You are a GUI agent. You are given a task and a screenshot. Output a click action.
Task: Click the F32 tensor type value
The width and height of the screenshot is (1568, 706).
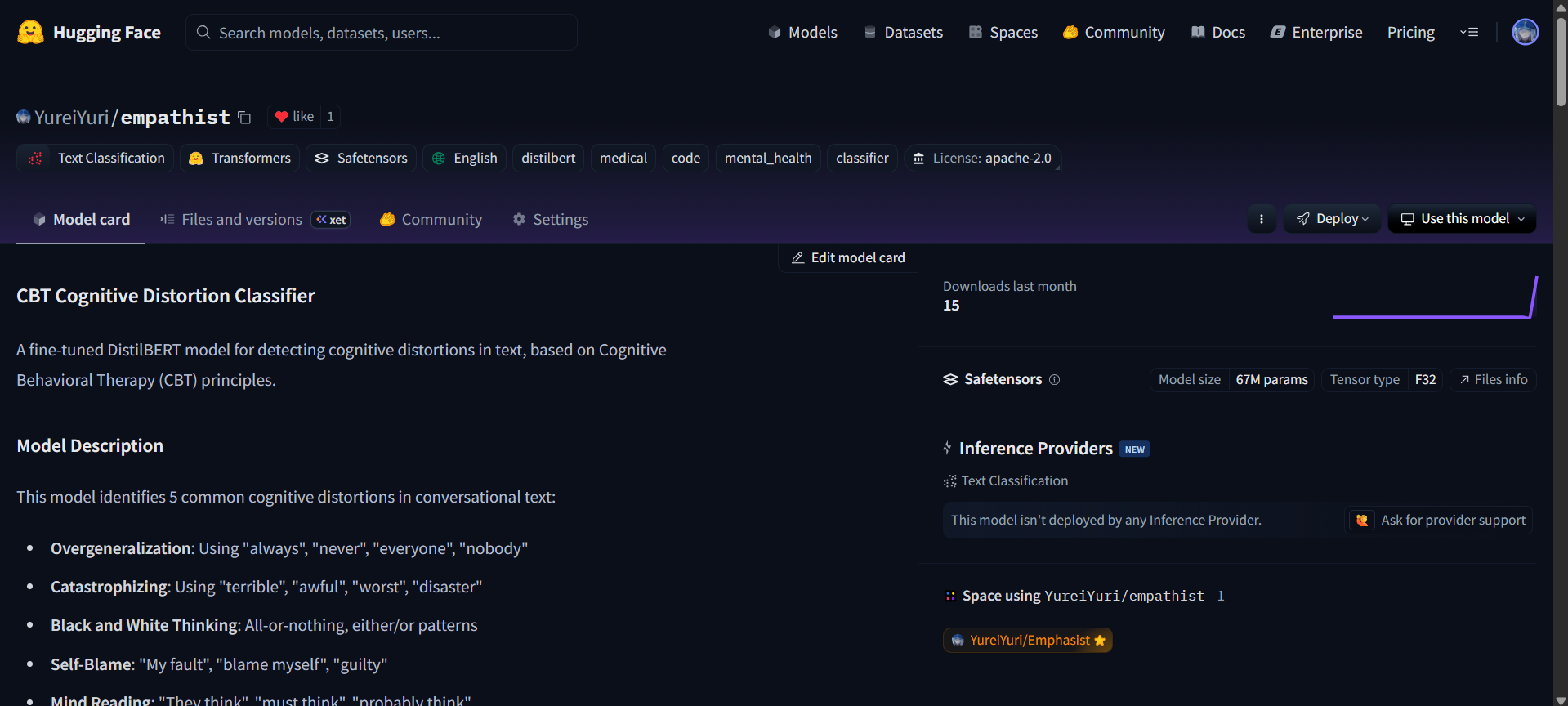1425,379
